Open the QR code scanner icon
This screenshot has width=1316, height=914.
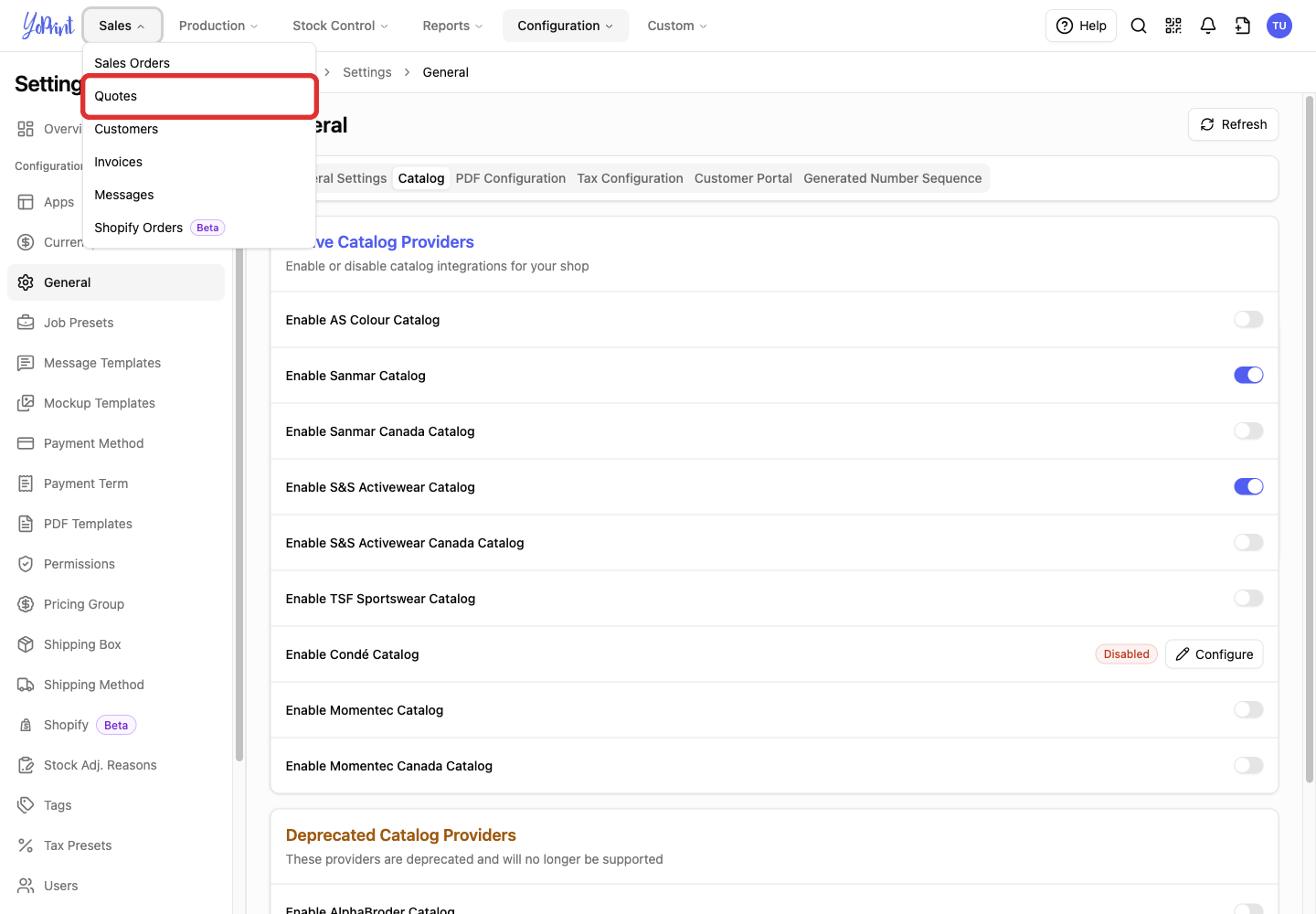1173,26
